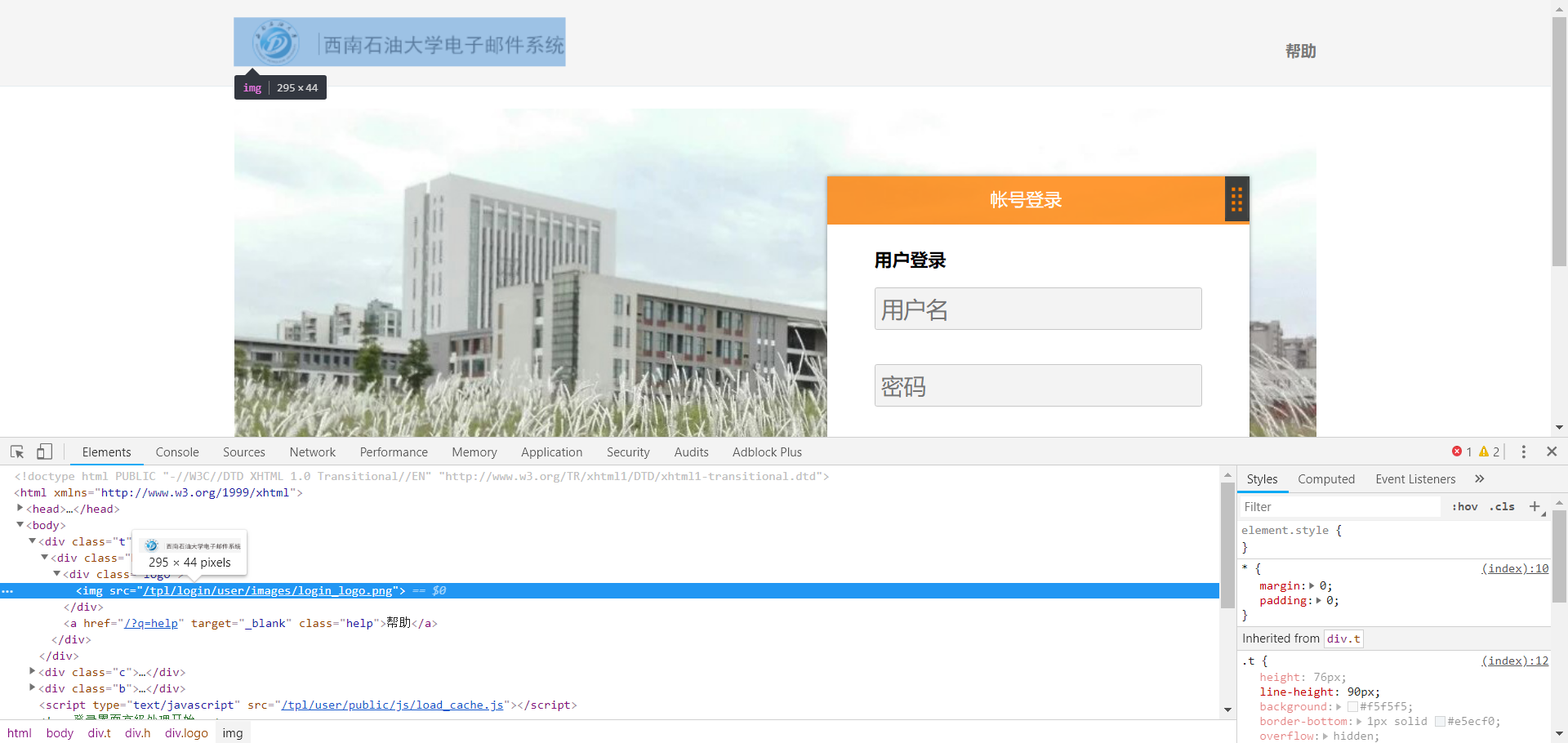Click the QR code switch icon on login box
The width and height of the screenshot is (1568, 743).
click(1236, 199)
